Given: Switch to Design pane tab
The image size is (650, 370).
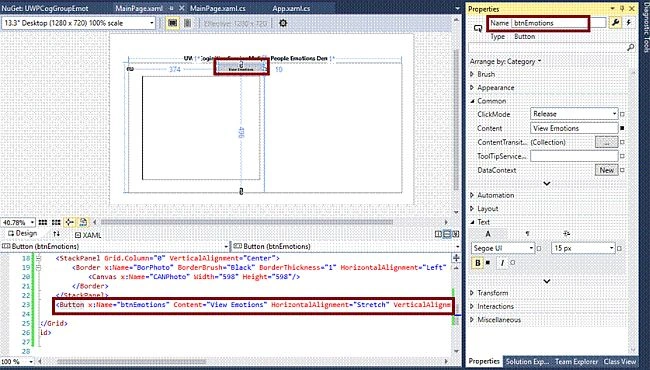Looking at the screenshot, I should pyautogui.click(x=22, y=234).
